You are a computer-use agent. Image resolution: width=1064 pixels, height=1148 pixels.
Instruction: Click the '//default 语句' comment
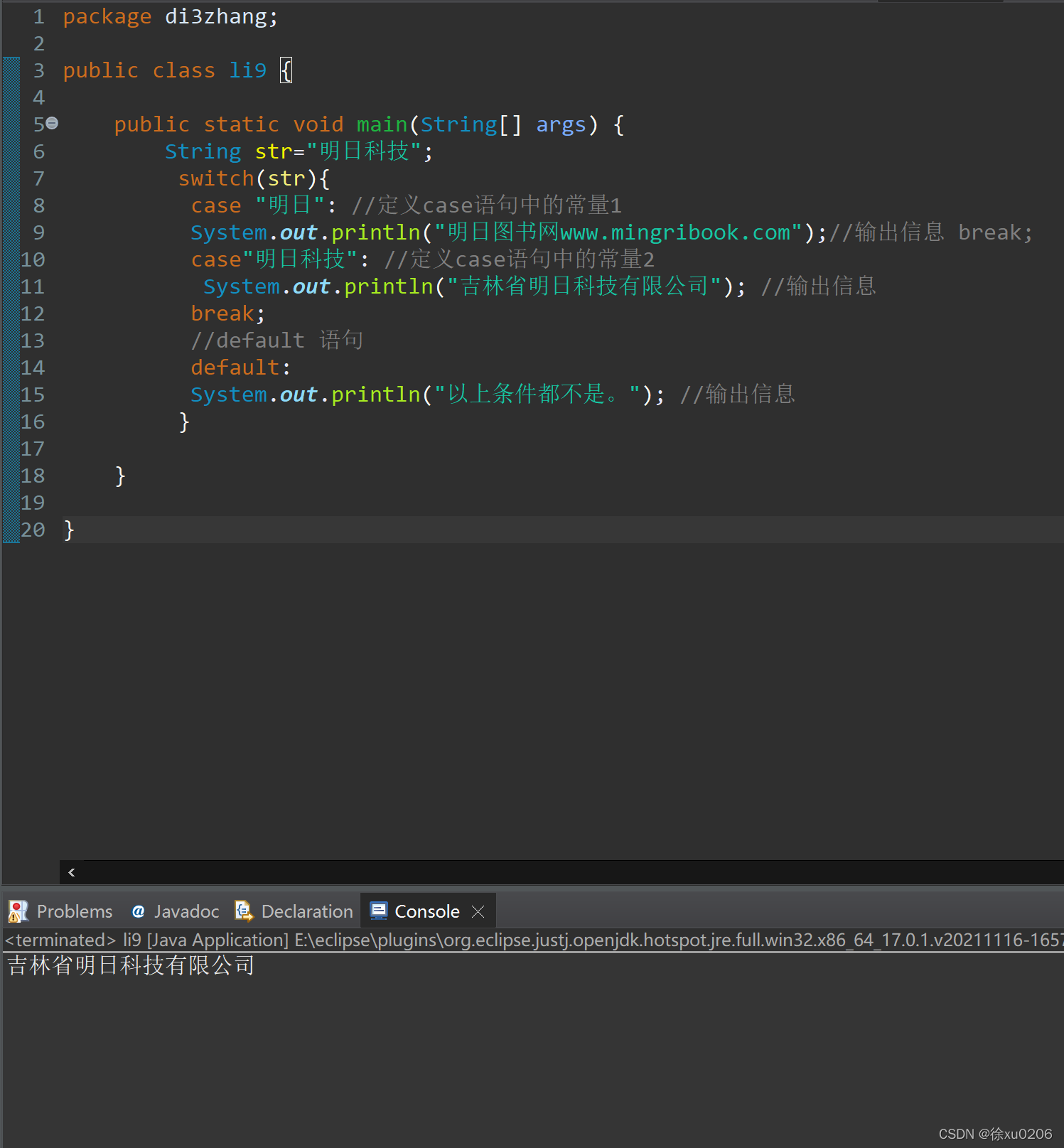(x=277, y=340)
